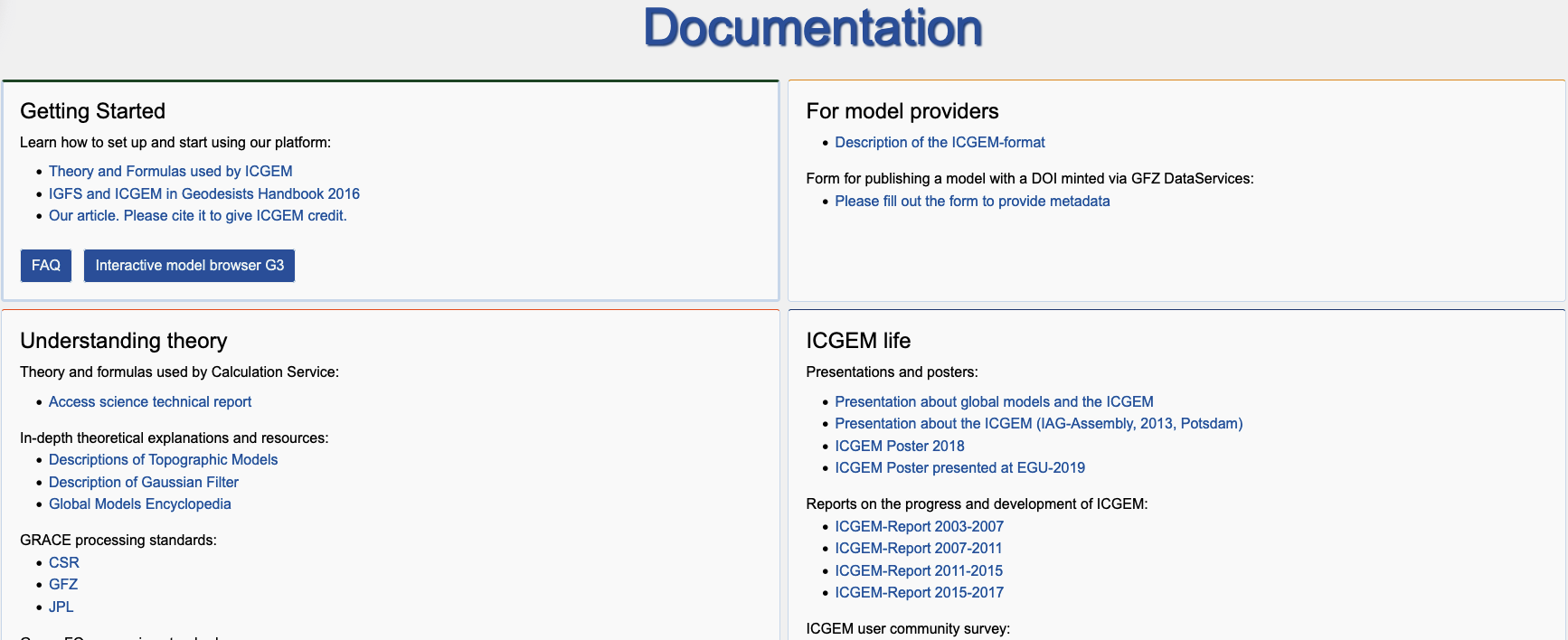Open the IAG-Assembly 2013 Potsdam presentation
Viewport: 1568px width, 640px height.
click(x=1038, y=424)
